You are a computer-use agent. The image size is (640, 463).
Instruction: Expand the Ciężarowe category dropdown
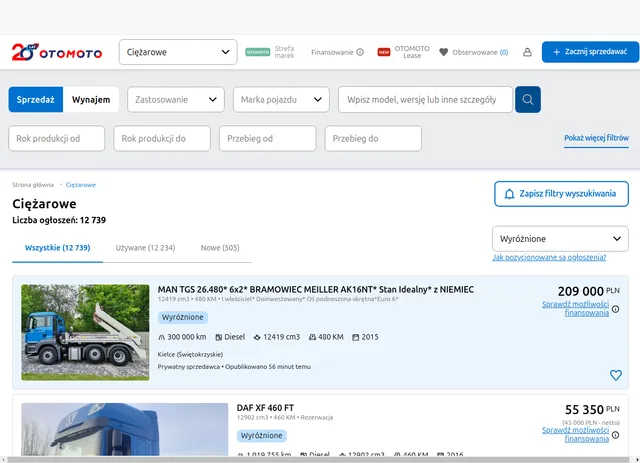click(x=177, y=52)
